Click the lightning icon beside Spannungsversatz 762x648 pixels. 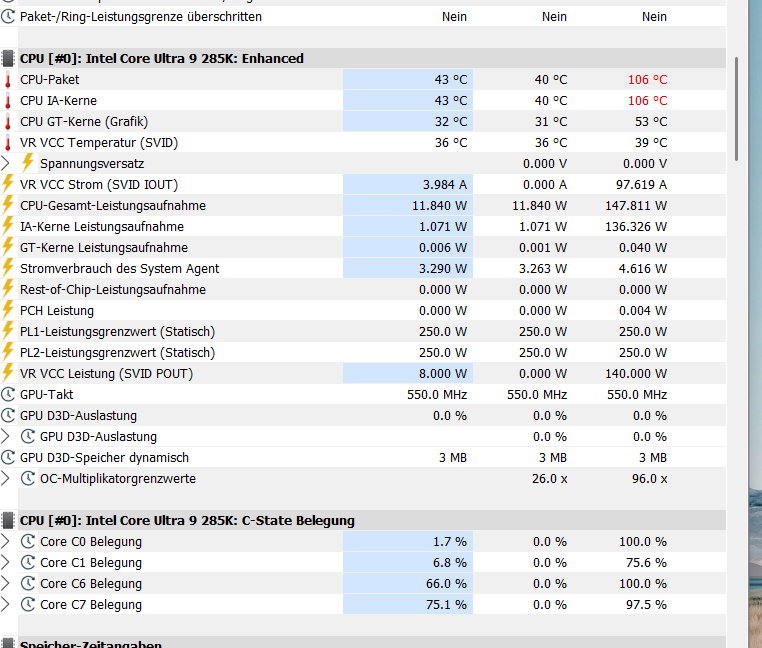pyautogui.click(x=28, y=163)
